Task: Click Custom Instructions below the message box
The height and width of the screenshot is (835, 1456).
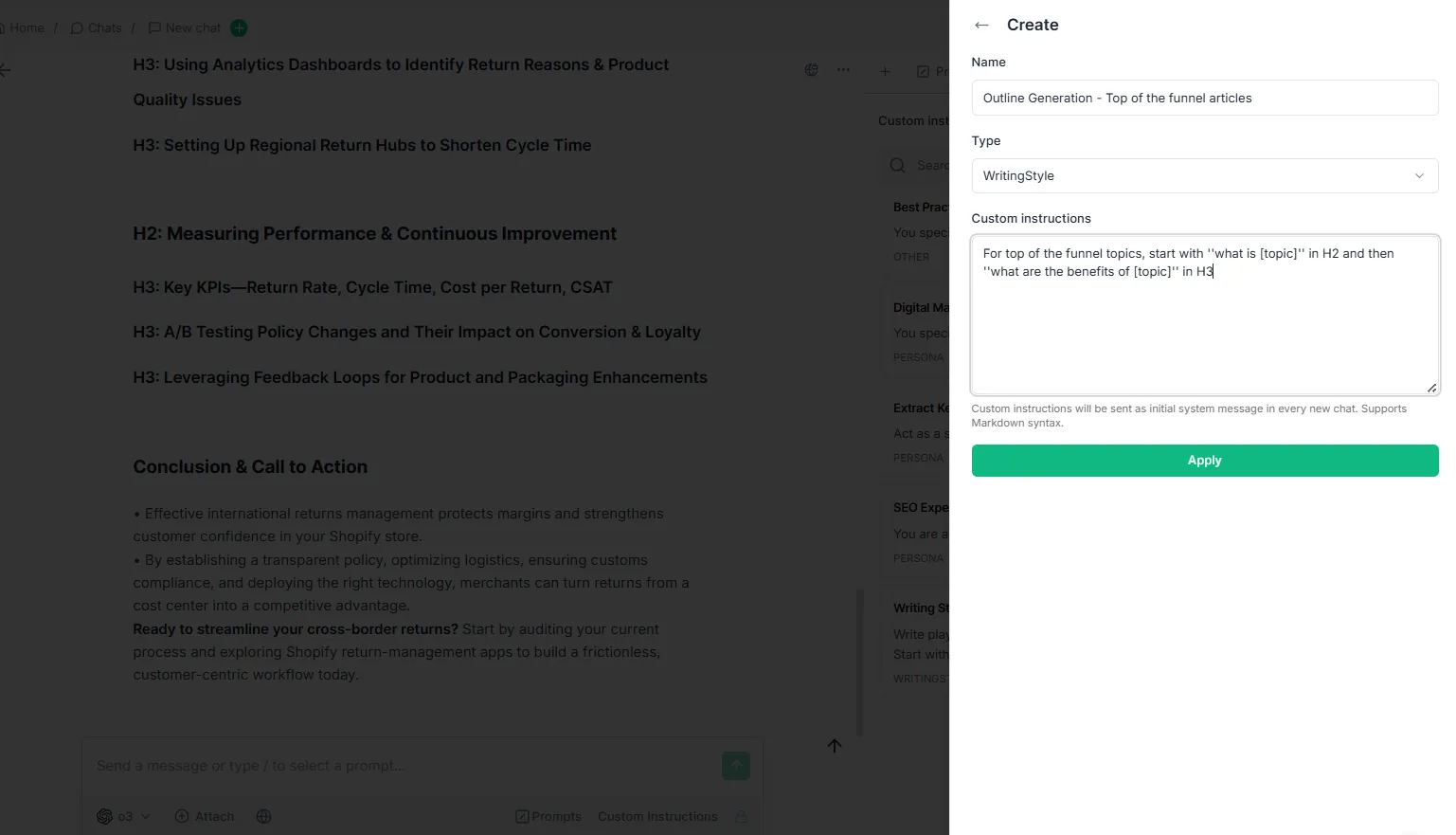Action: click(657, 816)
